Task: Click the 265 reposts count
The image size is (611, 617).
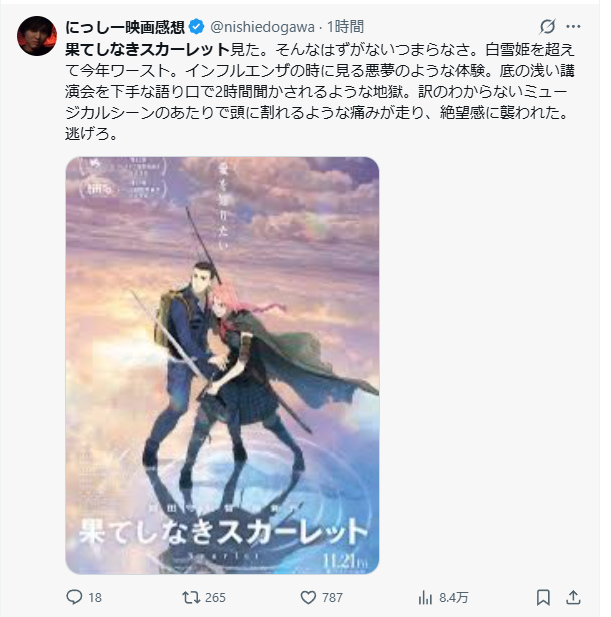Action: pyautogui.click(x=215, y=598)
